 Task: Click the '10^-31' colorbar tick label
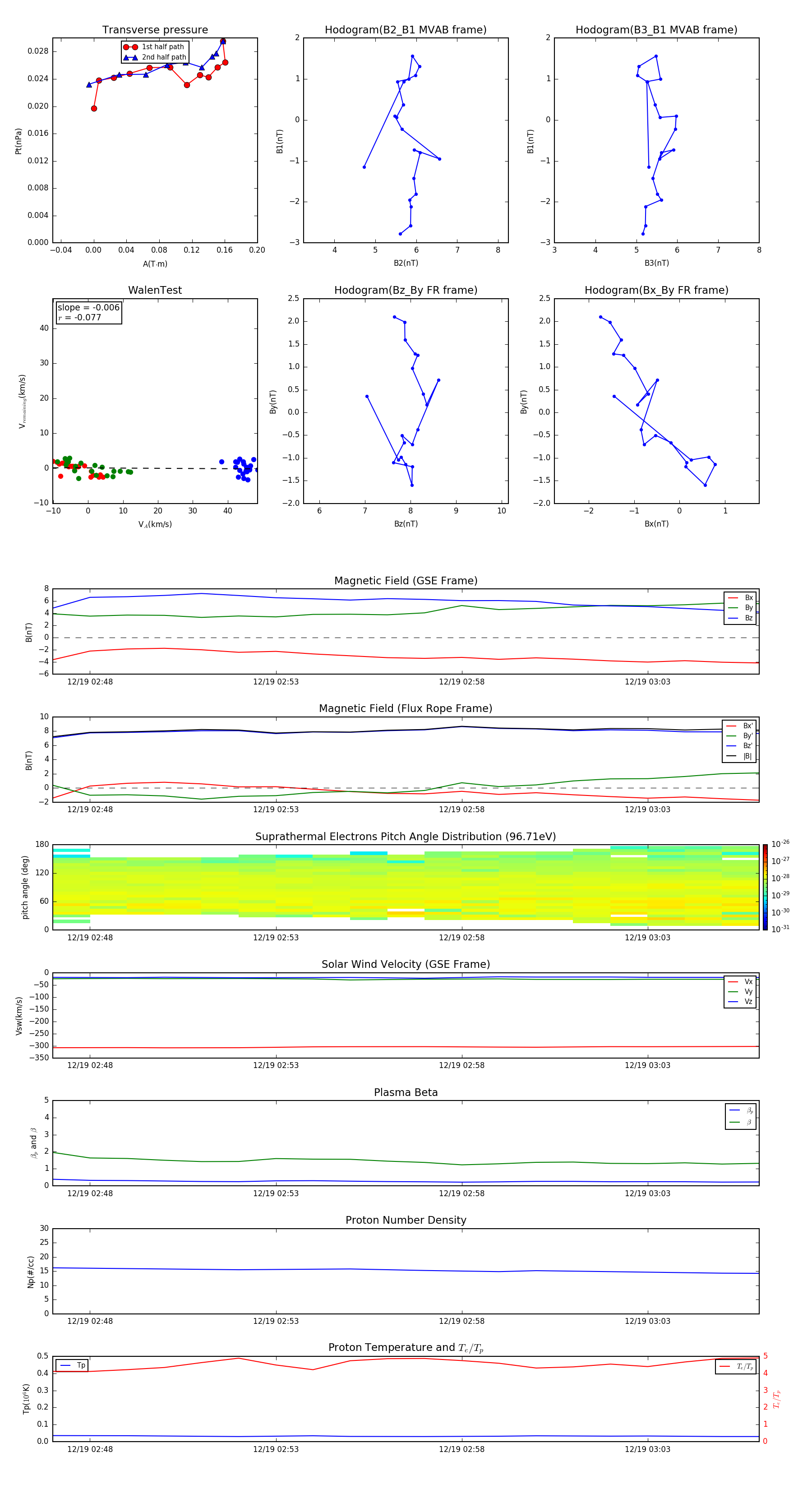point(780,929)
